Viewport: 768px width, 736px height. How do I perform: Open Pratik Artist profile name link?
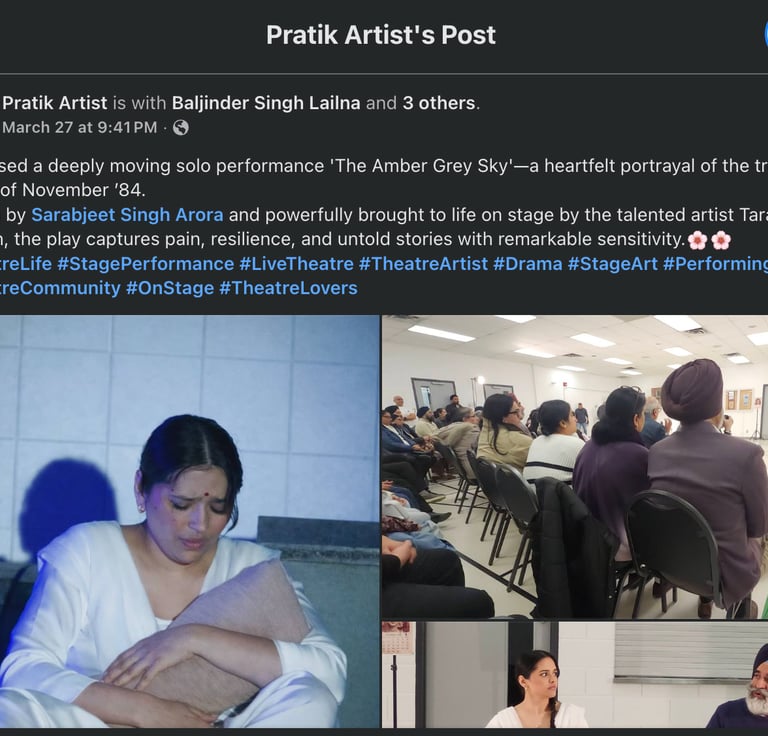click(x=55, y=103)
